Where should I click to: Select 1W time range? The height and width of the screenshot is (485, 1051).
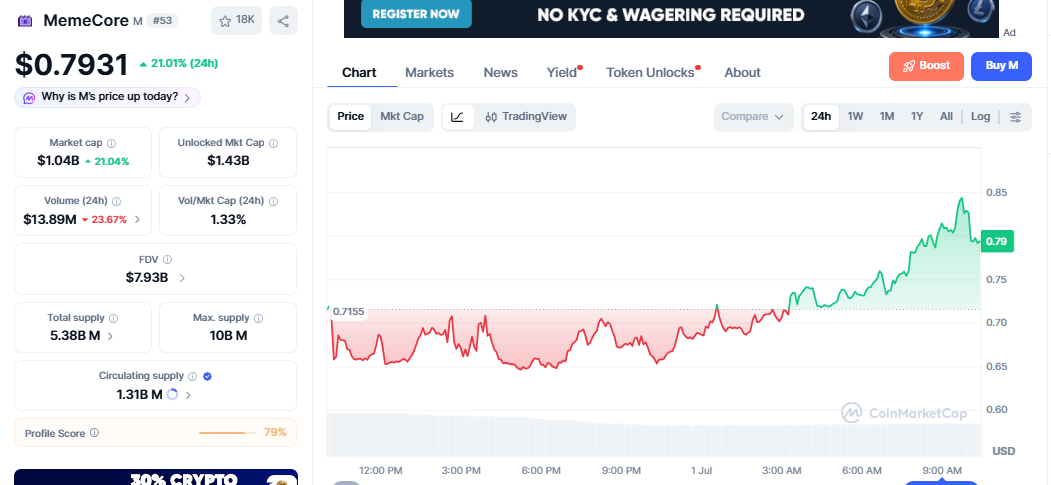[855, 117]
